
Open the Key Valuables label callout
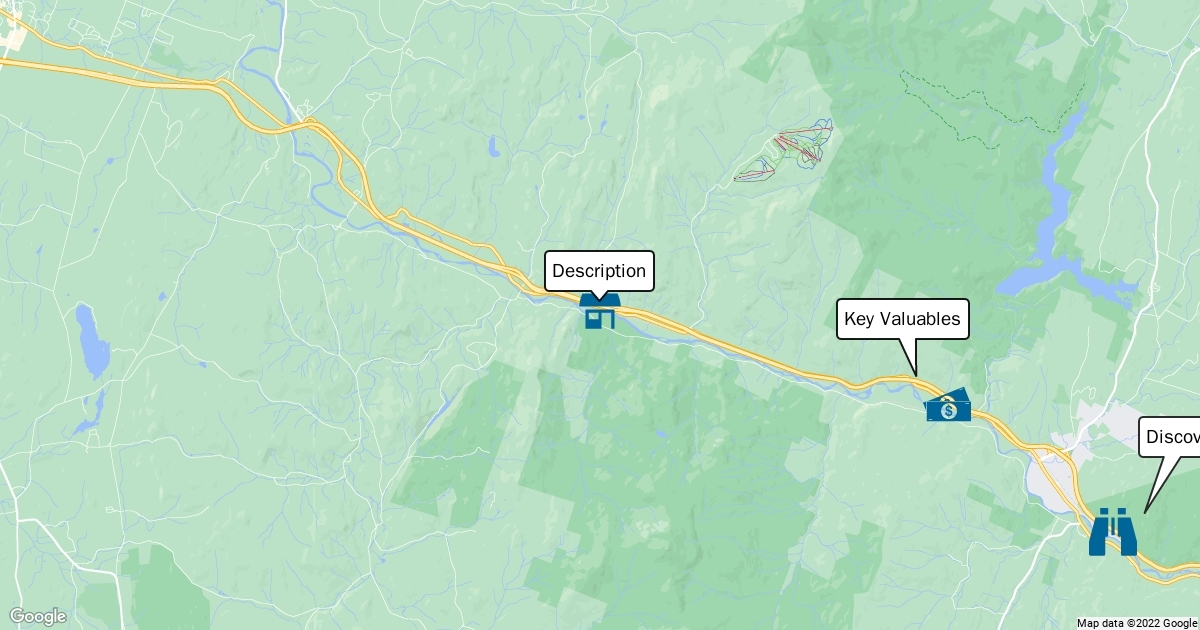(x=903, y=319)
